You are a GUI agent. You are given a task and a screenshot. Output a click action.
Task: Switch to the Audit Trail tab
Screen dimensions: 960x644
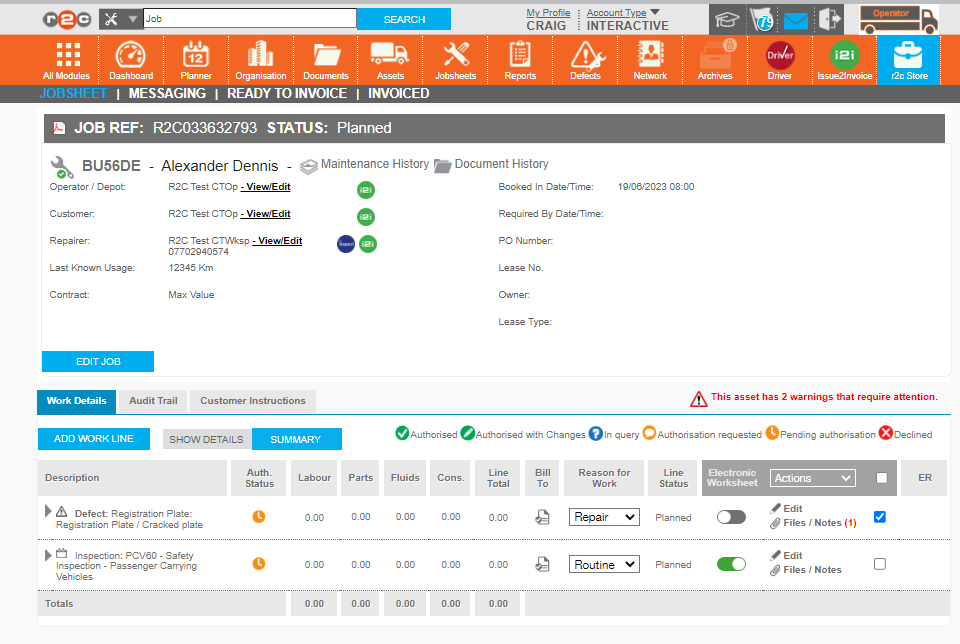point(153,401)
